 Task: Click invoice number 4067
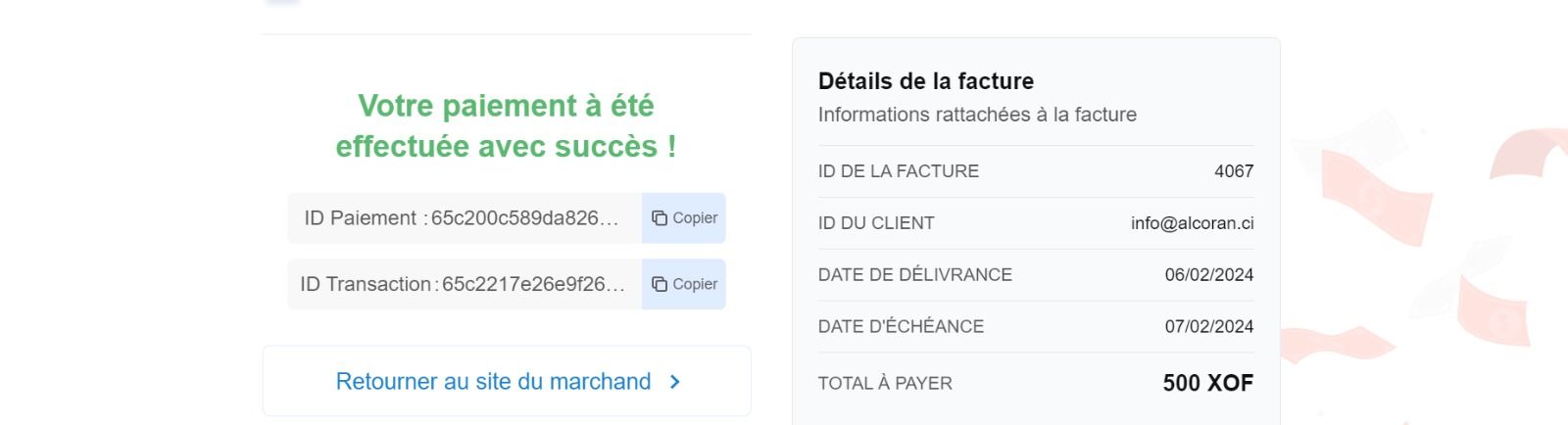[1233, 171]
